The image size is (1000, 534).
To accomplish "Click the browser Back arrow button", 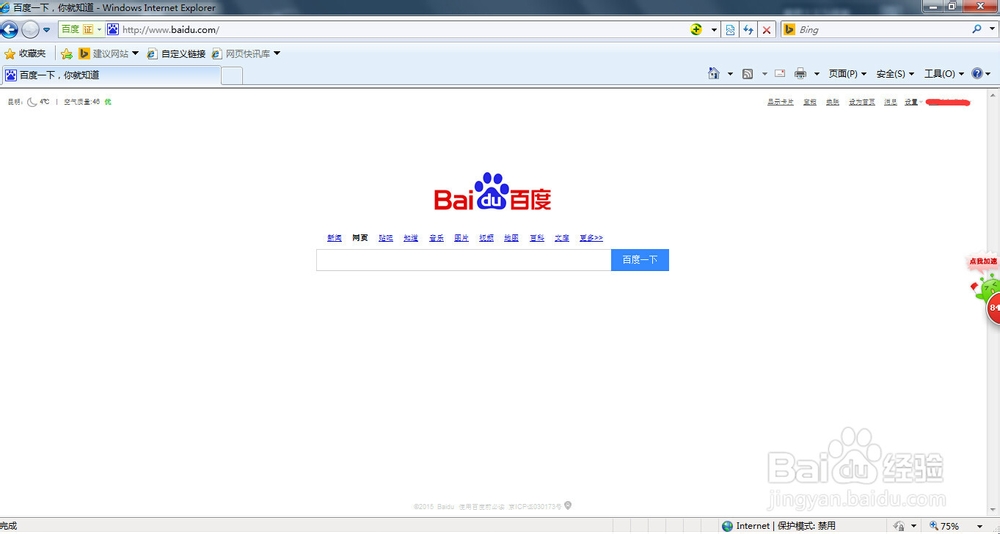I will [x=9, y=29].
